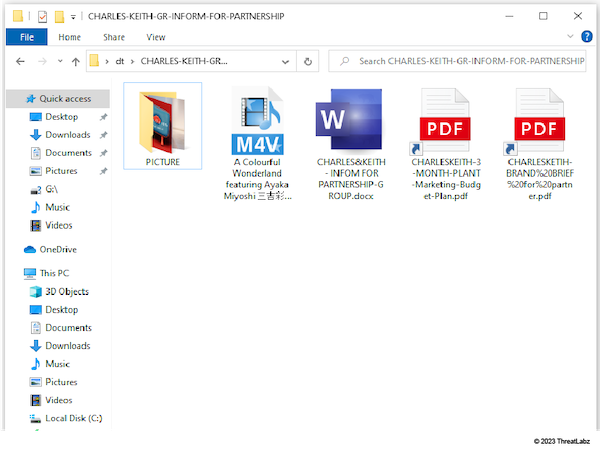Go up one folder level arrow
This screenshot has width=600, height=453.
(x=75, y=61)
